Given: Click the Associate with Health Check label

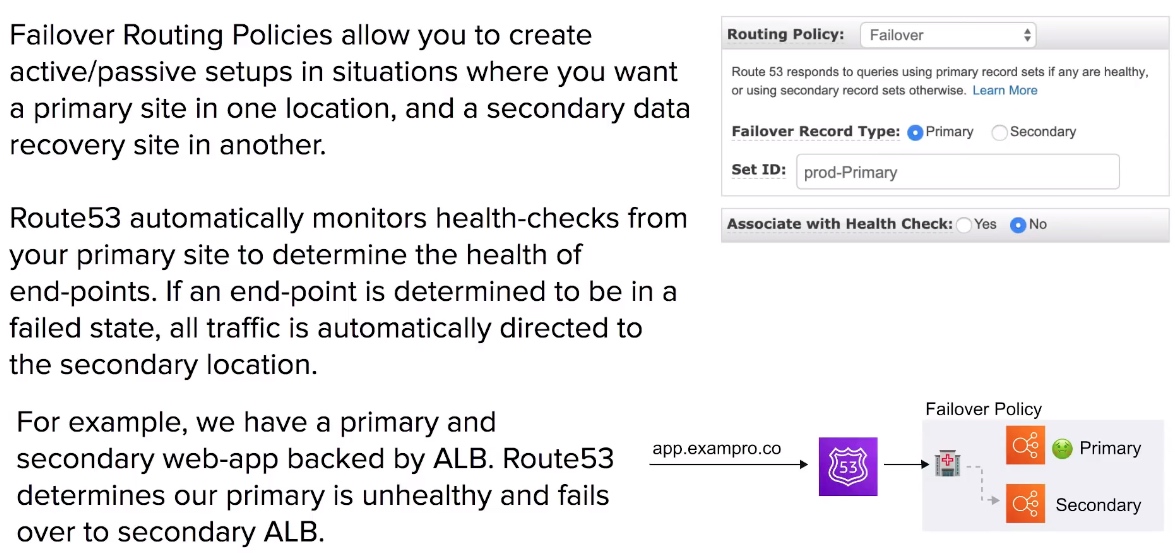Looking at the screenshot, I should [839, 224].
